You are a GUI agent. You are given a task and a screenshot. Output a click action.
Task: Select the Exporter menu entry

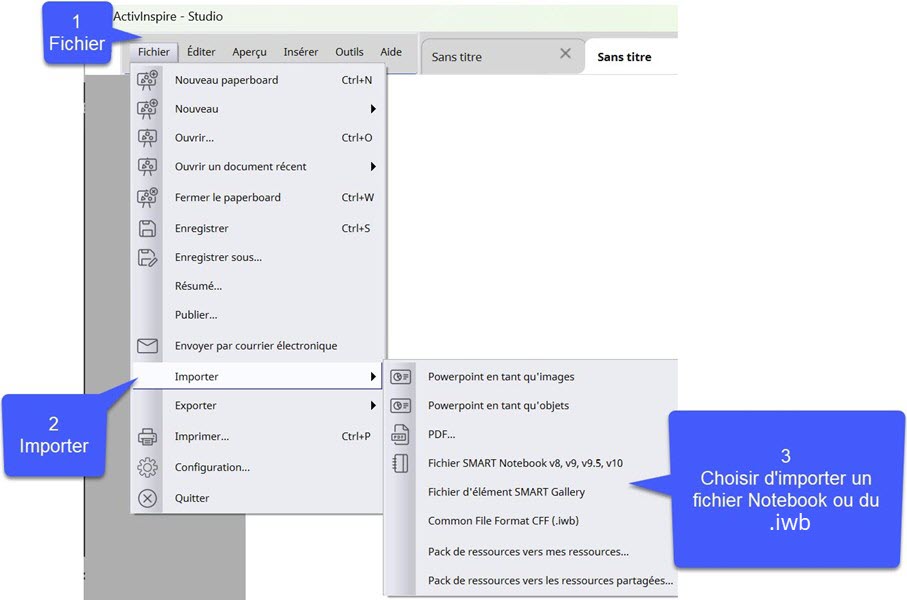[258, 406]
